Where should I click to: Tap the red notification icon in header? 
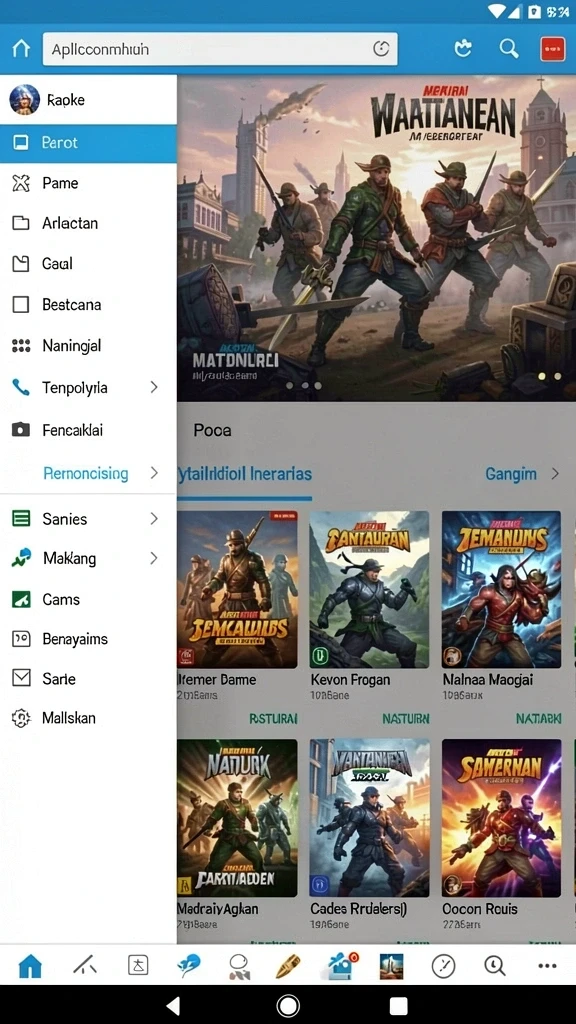(552, 49)
